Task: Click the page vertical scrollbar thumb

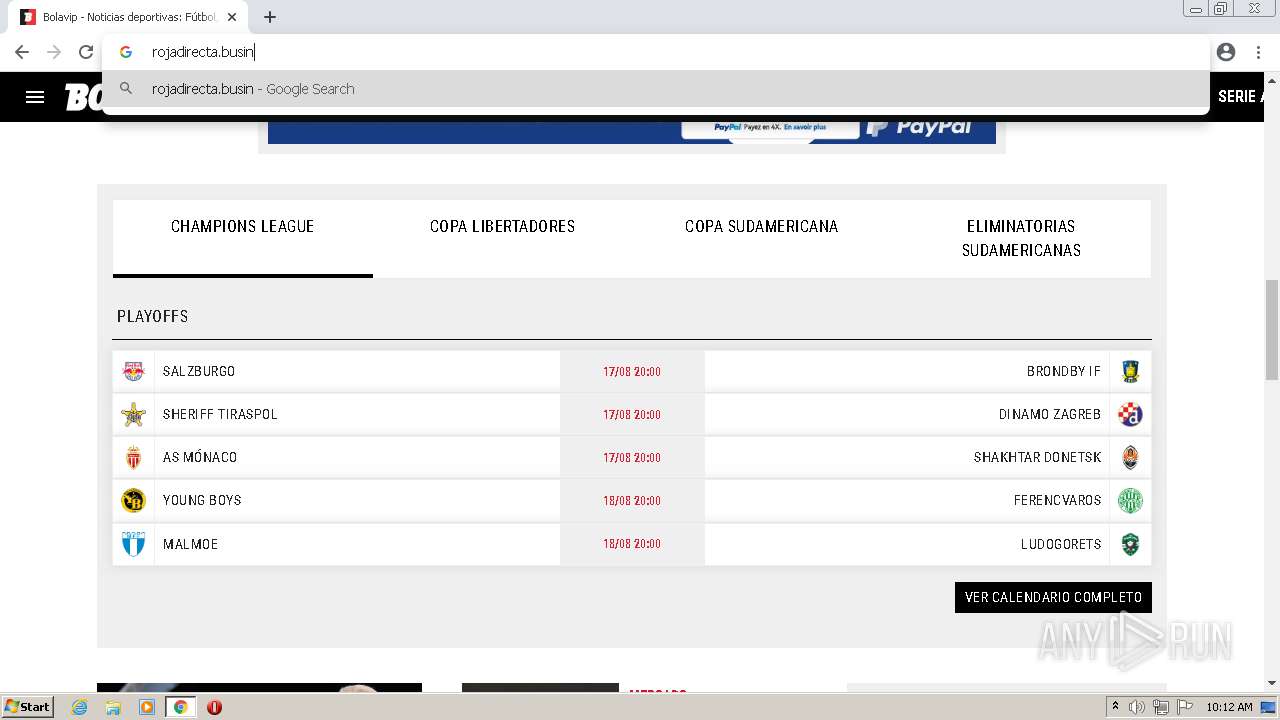Action: coord(1272,330)
